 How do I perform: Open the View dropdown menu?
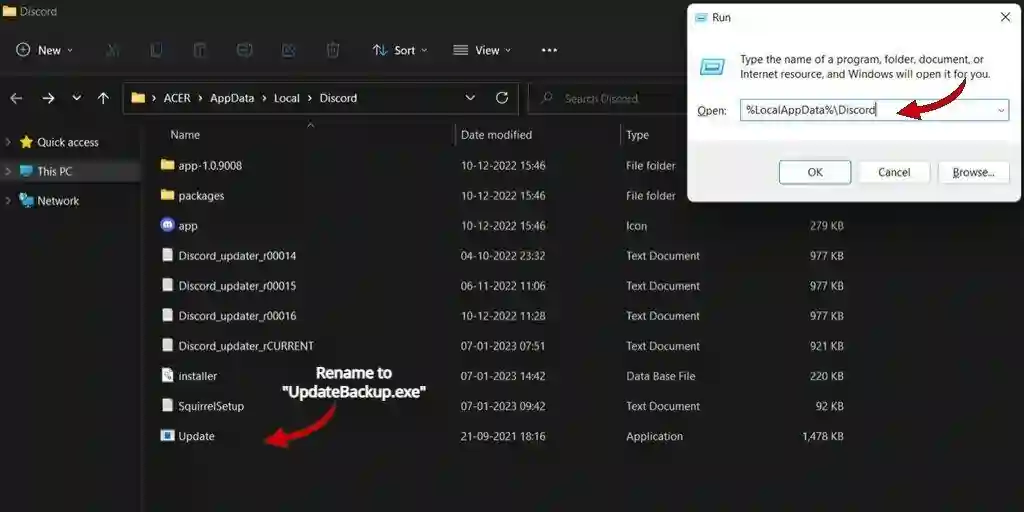pos(482,50)
